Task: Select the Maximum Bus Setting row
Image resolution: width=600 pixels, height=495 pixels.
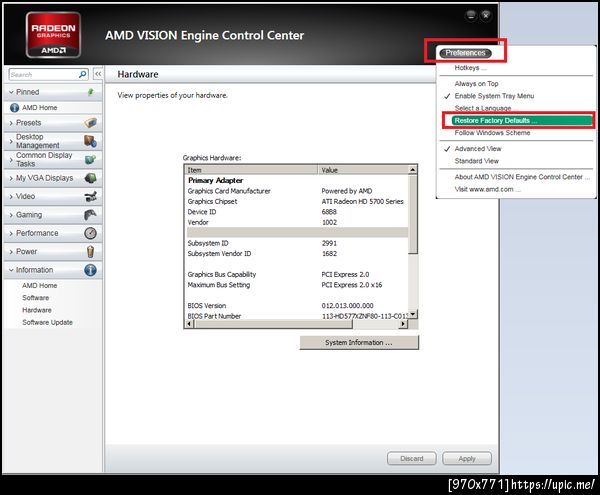Action: [297, 285]
